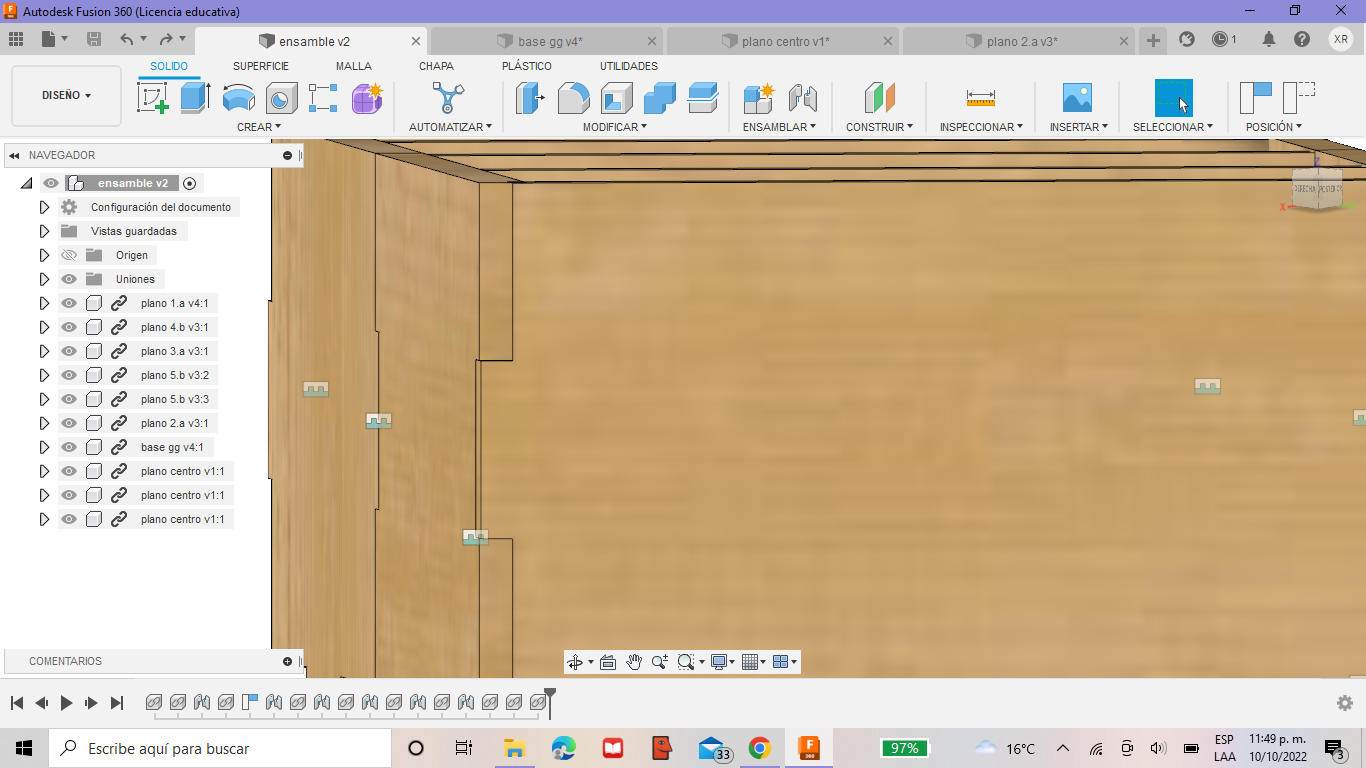Undo the last action
Screen dimensions: 1366x768
tap(126, 39)
